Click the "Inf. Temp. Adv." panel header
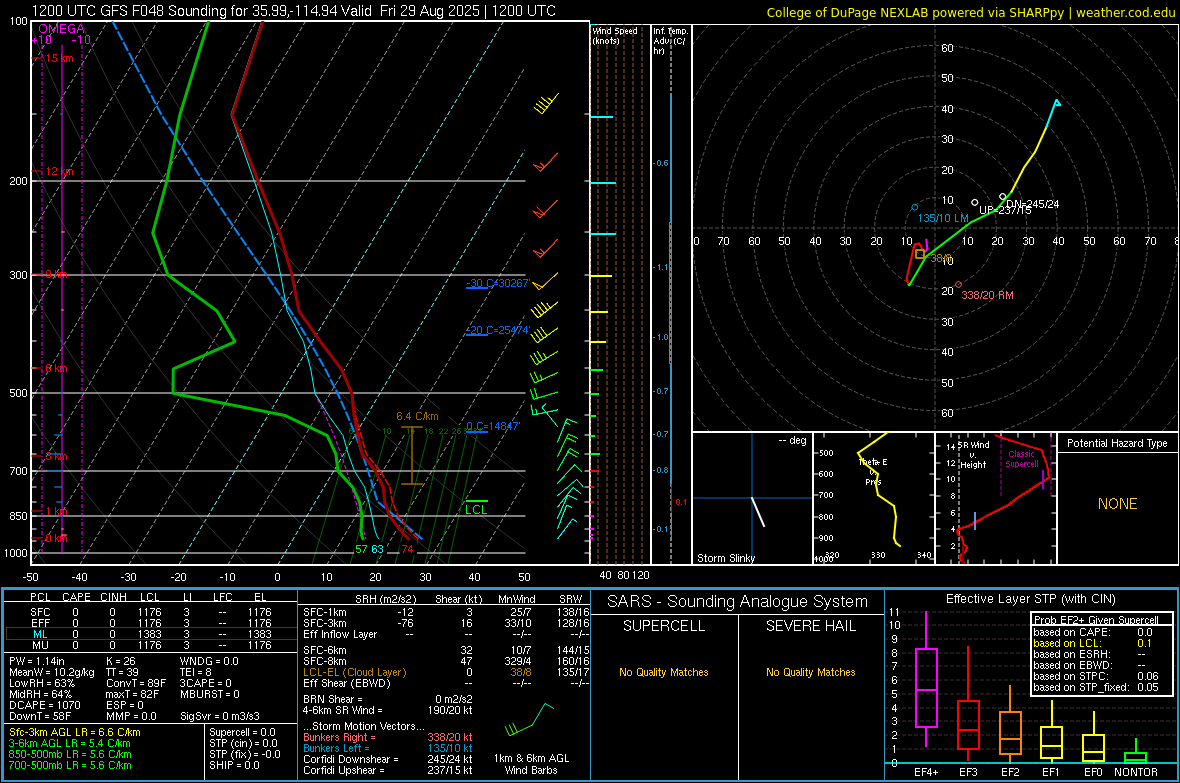Screen dimensions: 1180x783 click(670, 41)
